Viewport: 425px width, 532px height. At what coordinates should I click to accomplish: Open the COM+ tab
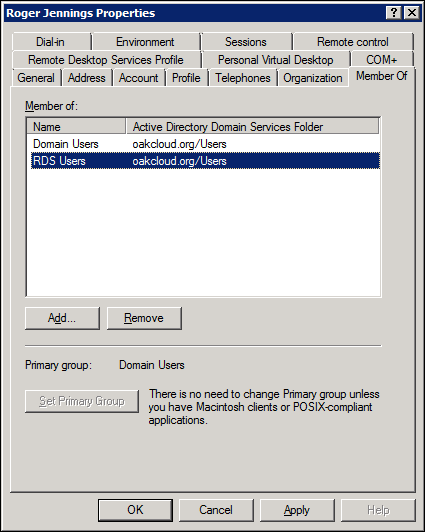pos(382,60)
